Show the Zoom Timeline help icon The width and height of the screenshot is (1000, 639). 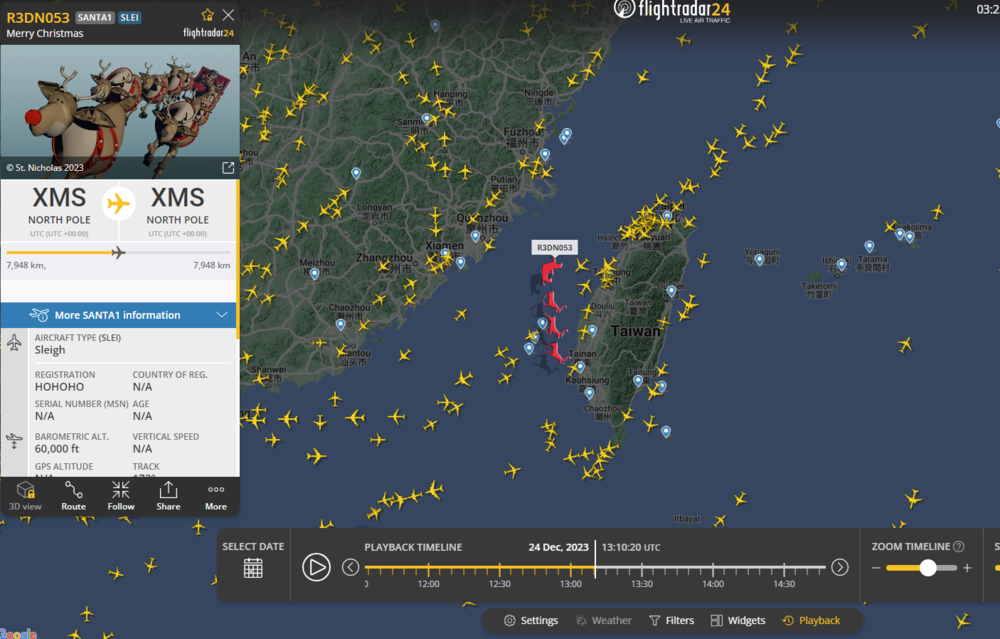click(959, 547)
